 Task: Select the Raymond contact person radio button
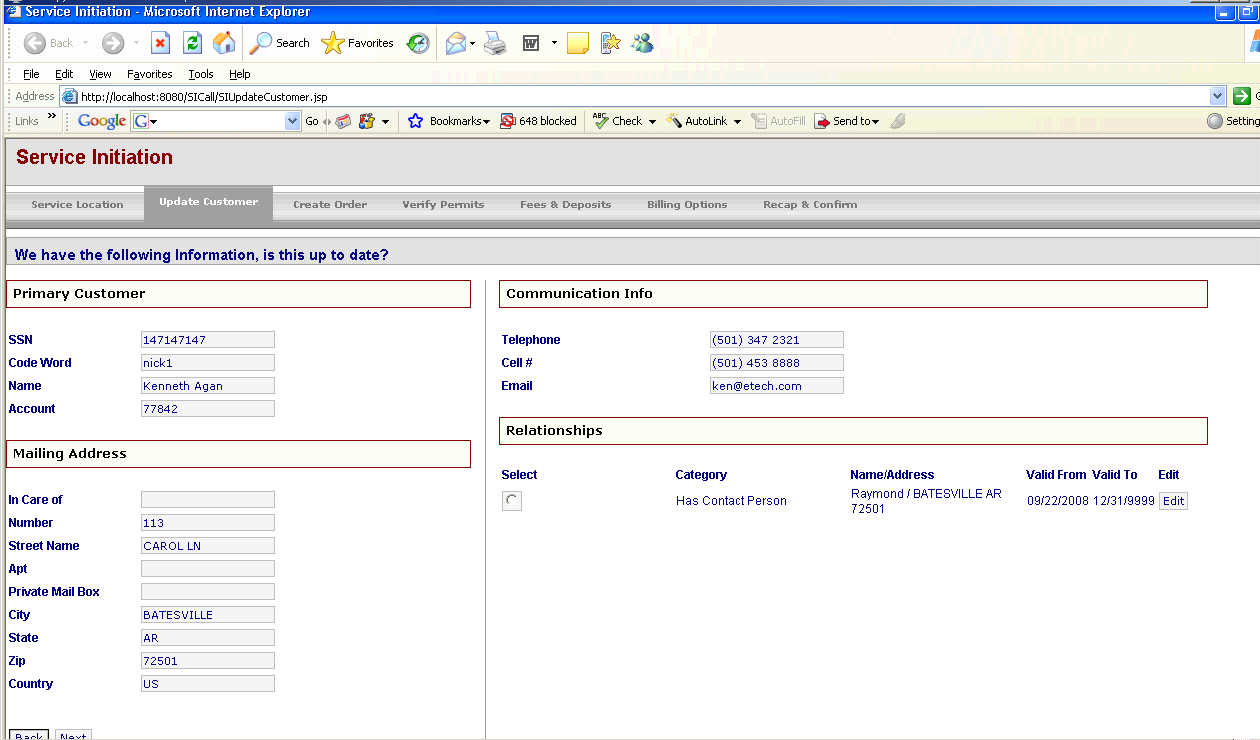(511, 500)
